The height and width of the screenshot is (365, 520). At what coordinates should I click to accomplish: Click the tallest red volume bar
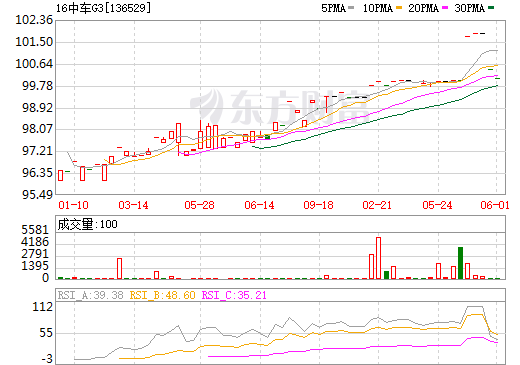tap(378, 258)
